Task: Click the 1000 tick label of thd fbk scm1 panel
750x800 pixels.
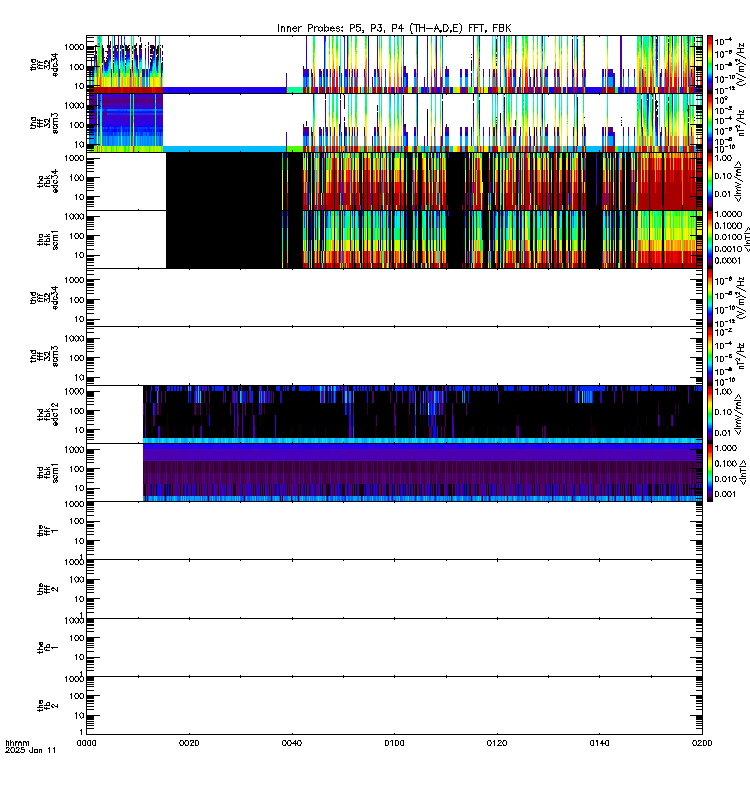Action: pos(74,450)
